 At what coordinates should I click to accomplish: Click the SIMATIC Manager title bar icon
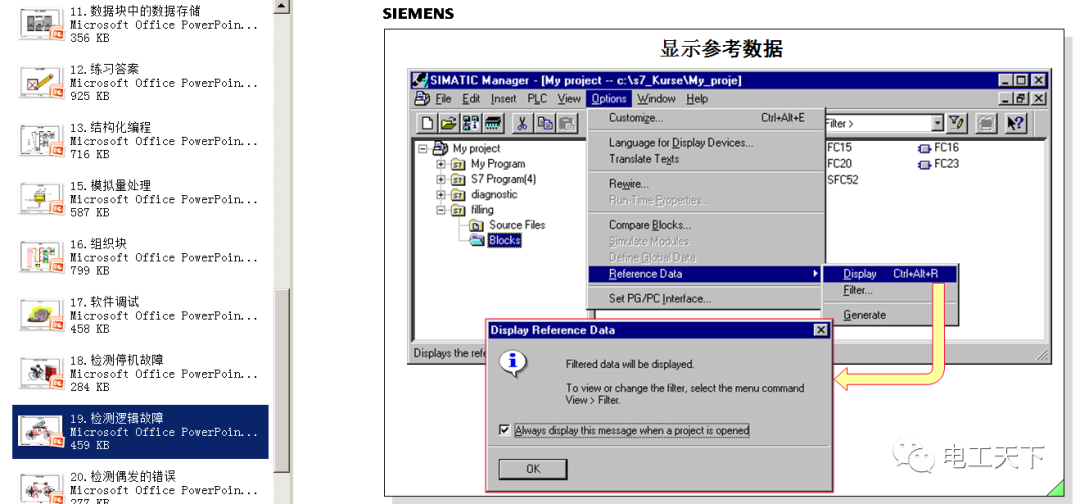(x=419, y=80)
